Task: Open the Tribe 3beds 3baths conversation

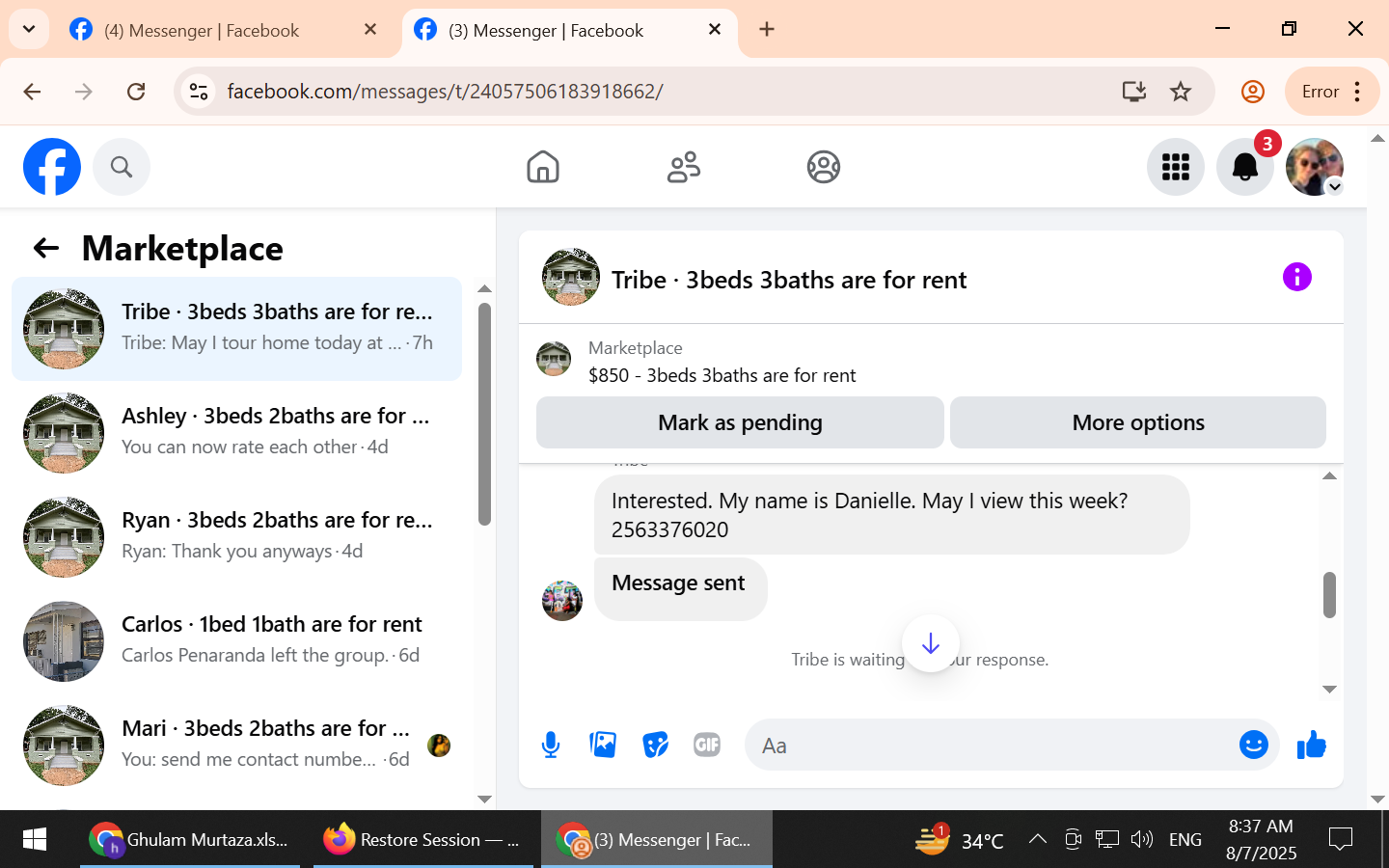Action: [x=236, y=329]
